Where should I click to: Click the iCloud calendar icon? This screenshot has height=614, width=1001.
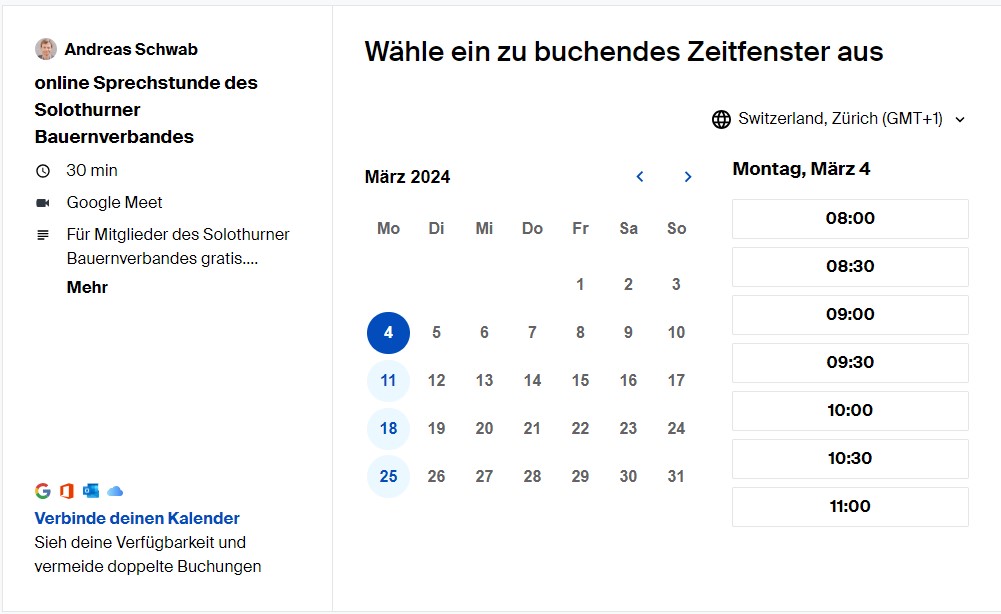pyautogui.click(x=115, y=491)
